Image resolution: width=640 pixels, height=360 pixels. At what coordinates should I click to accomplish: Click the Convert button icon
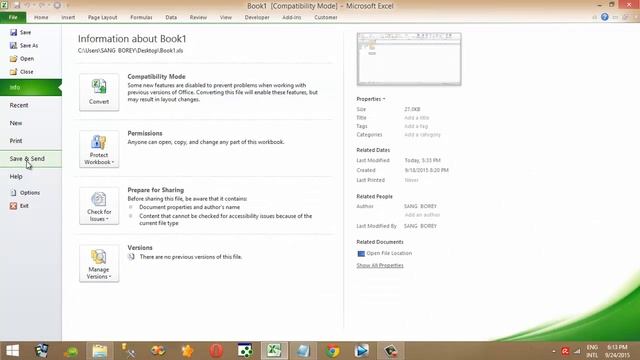pos(99,87)
